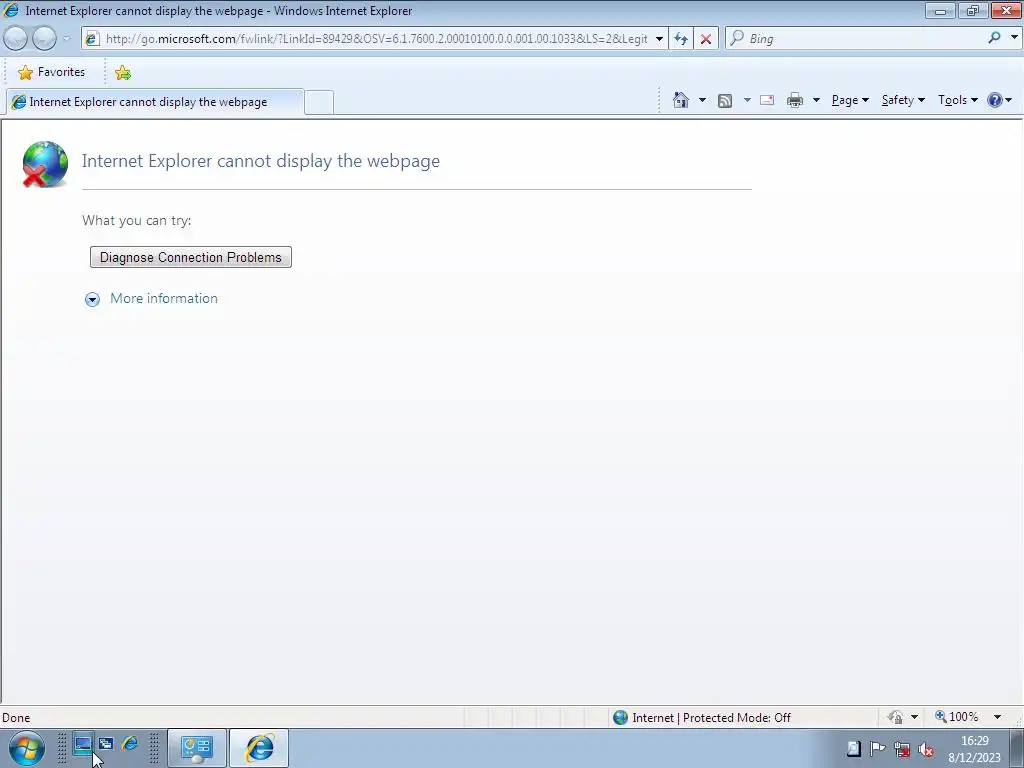1024x768 pixels.
Task: Click the search magnifier icon
Action: [995, 39]
